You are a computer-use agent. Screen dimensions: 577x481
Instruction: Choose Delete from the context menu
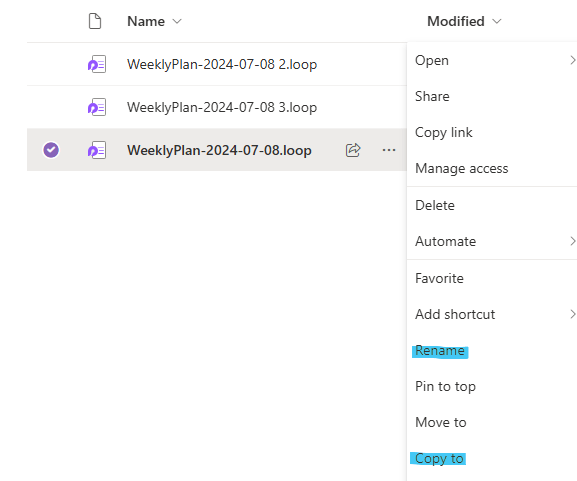[x=435, y=205]
